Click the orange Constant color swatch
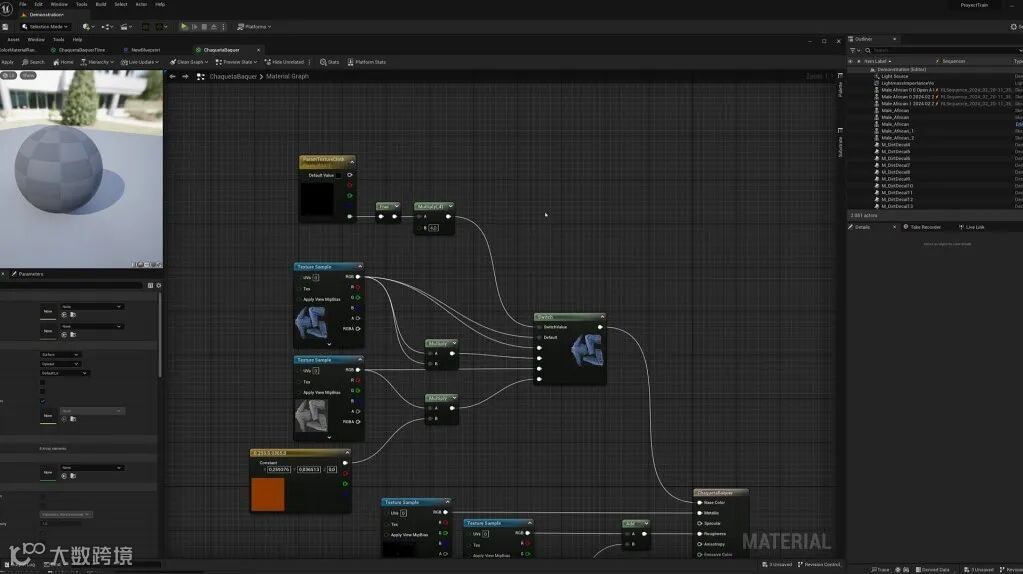Viewport: 1023px width, 574px height. (267, 494)
